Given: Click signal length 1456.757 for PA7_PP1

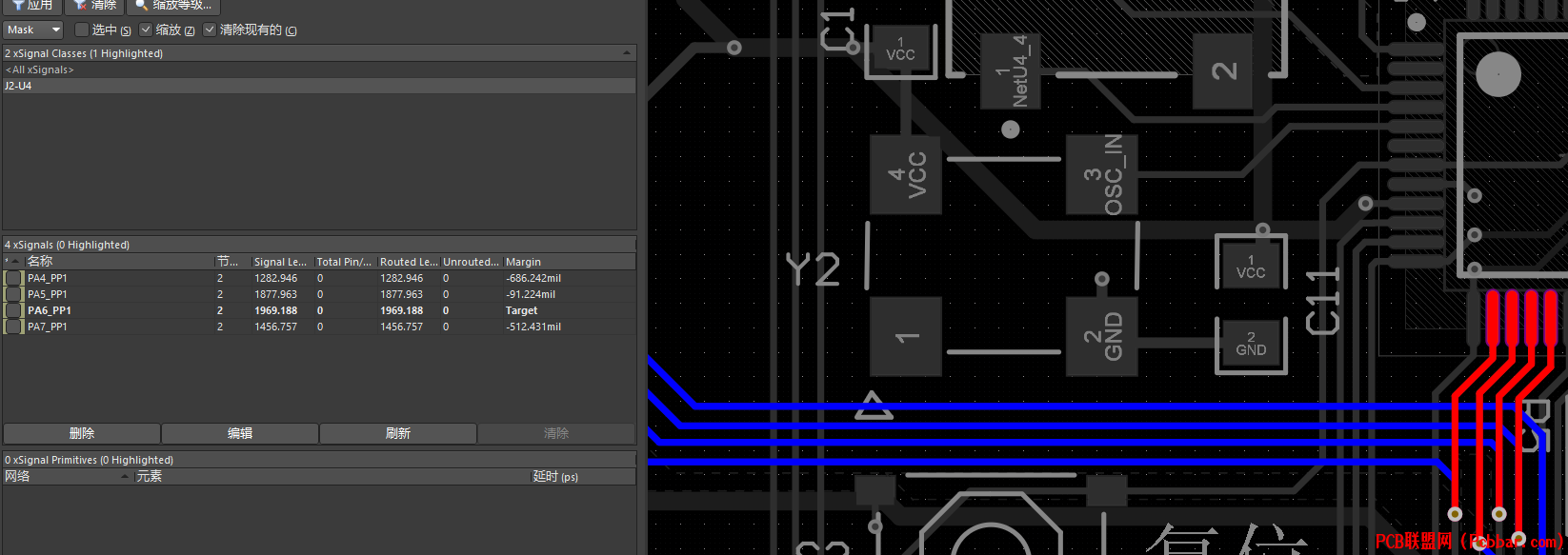Looking at the screenshot, I should pos(275,327).
